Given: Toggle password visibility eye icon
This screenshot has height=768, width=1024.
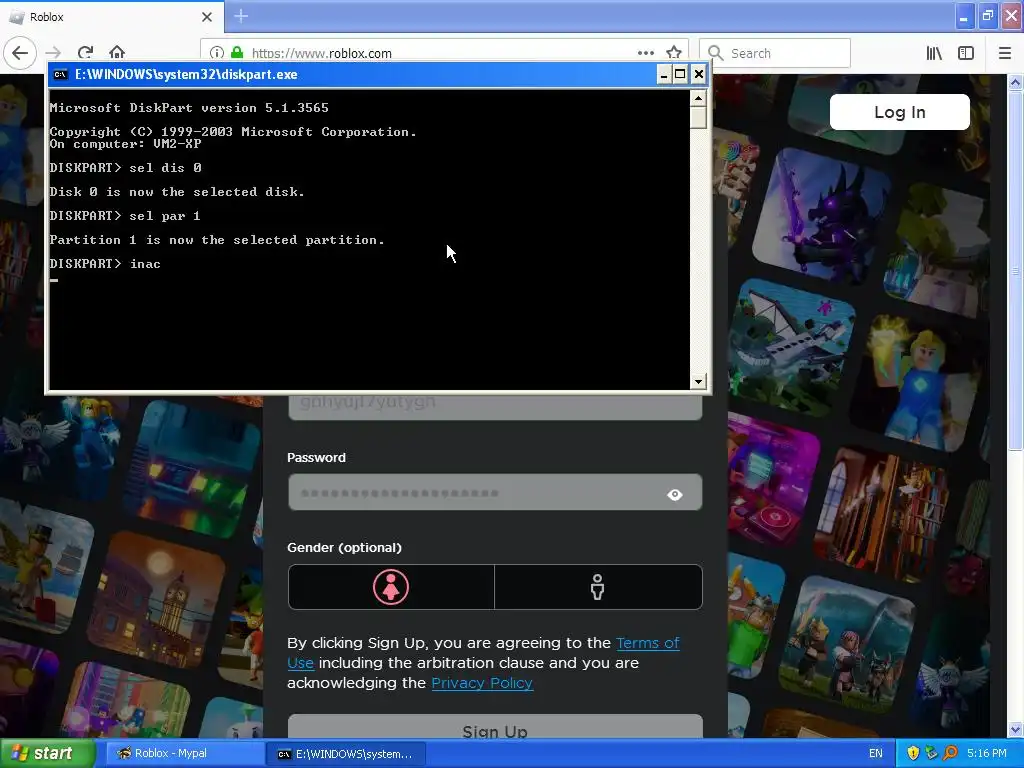Looking at the screenshot, I should click(x=675, y=494).
